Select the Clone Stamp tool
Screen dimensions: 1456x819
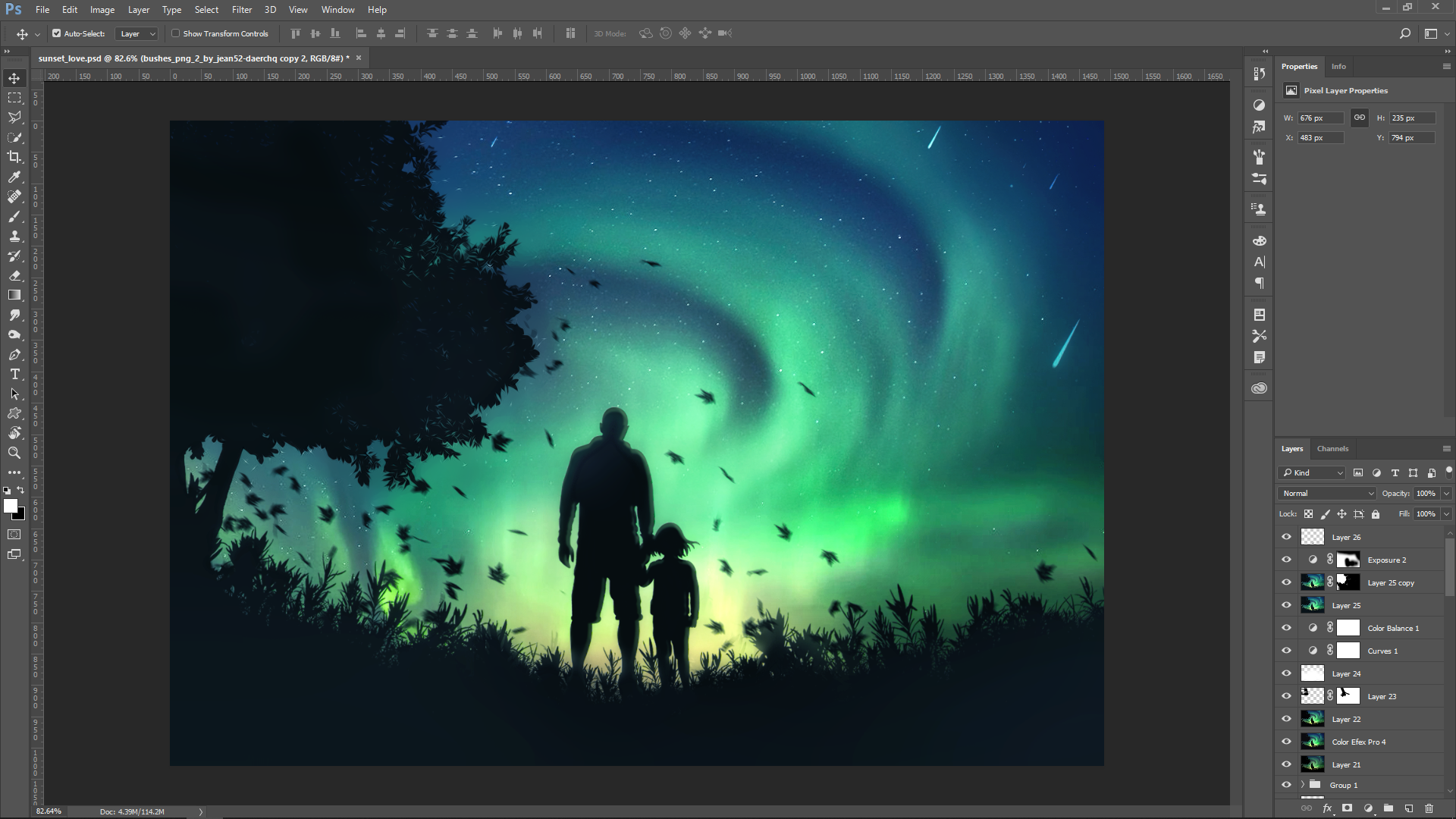tap(14, 236)
